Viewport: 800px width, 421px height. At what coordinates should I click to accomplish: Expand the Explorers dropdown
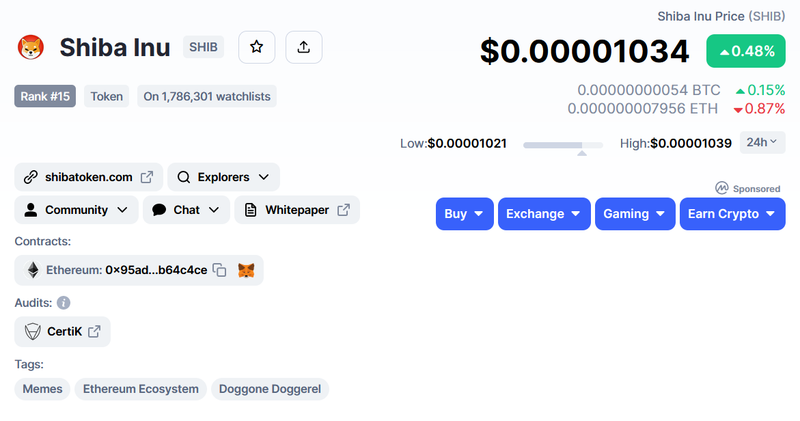tap(223, 177)
